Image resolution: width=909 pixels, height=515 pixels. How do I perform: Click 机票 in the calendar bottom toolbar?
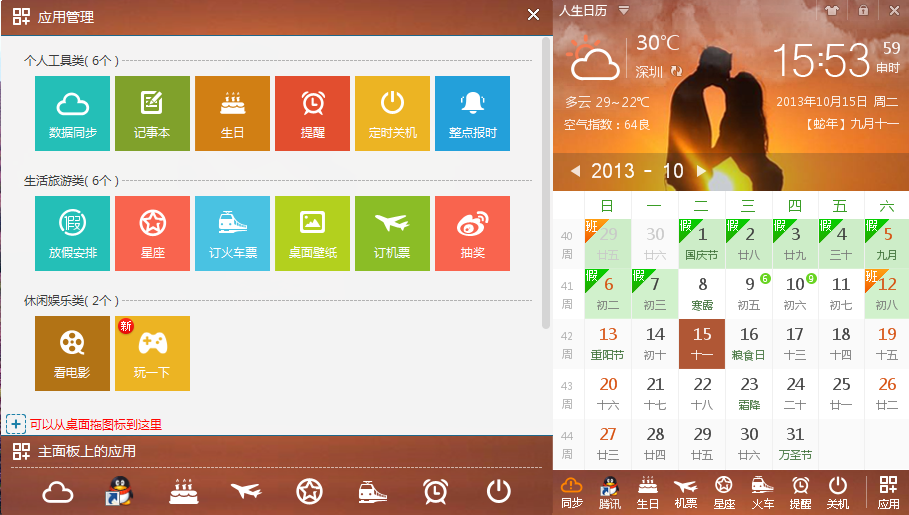pos(686,493)
